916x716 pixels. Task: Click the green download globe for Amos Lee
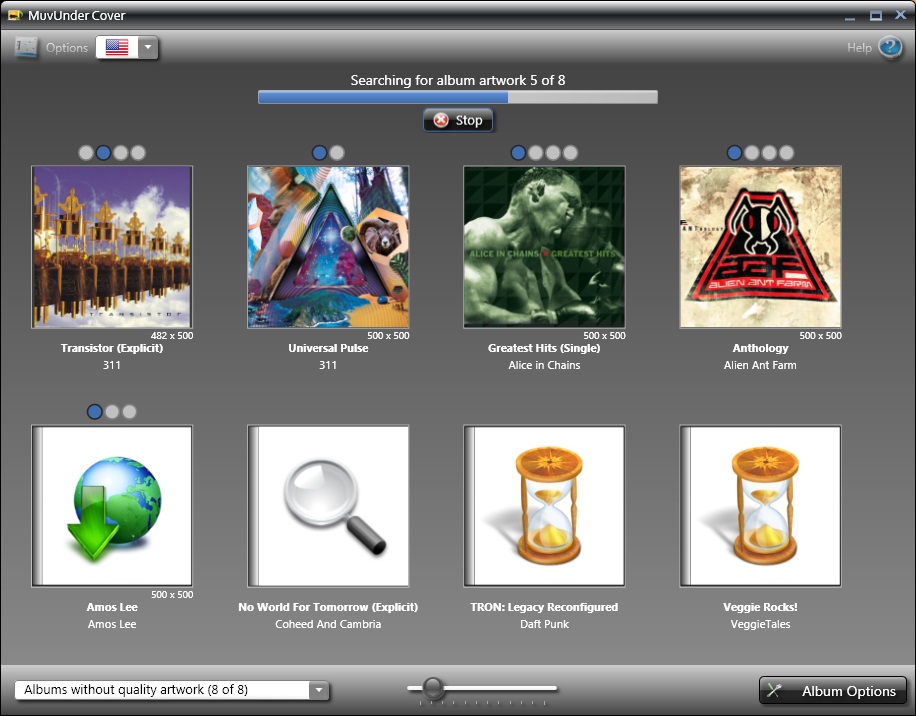tap(112, 506)
